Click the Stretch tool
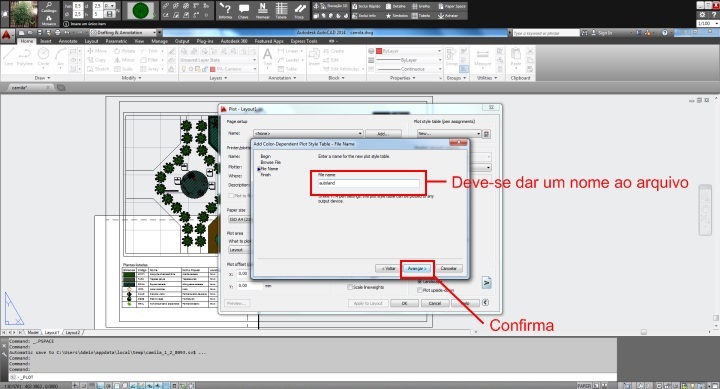720x389 pixels. click(98, 69)
